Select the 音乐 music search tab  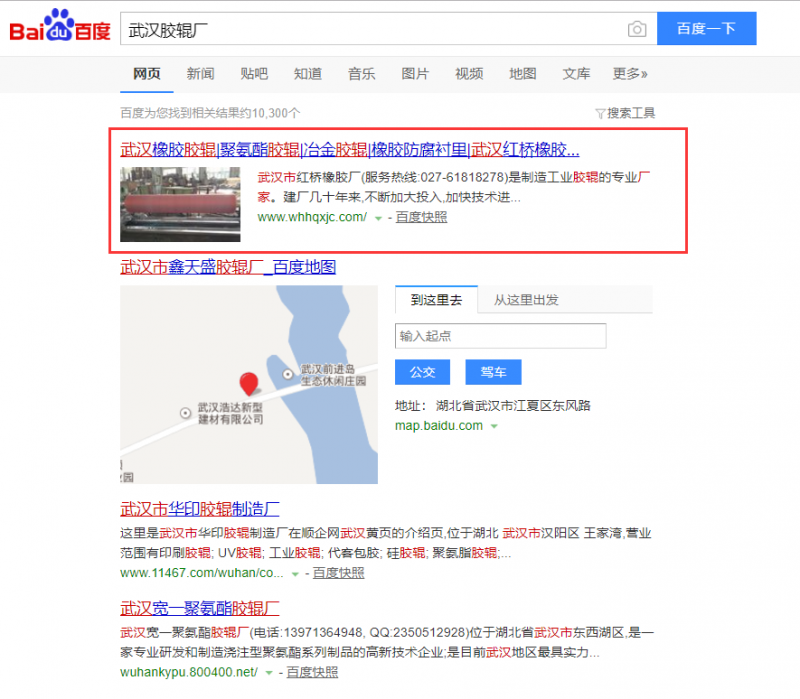[361, 74]
